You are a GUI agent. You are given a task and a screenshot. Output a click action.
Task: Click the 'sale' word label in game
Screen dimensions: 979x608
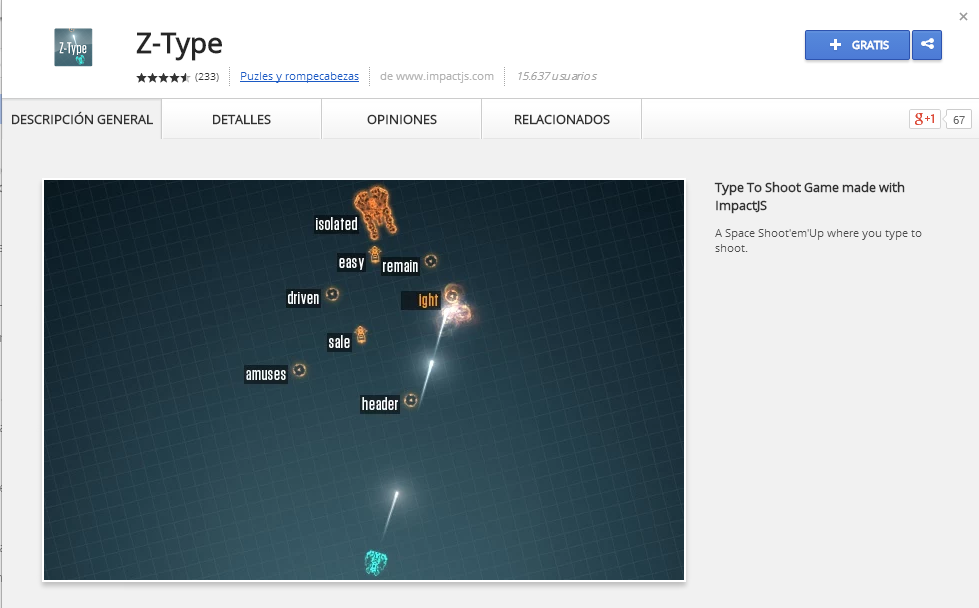click(339, 341)
